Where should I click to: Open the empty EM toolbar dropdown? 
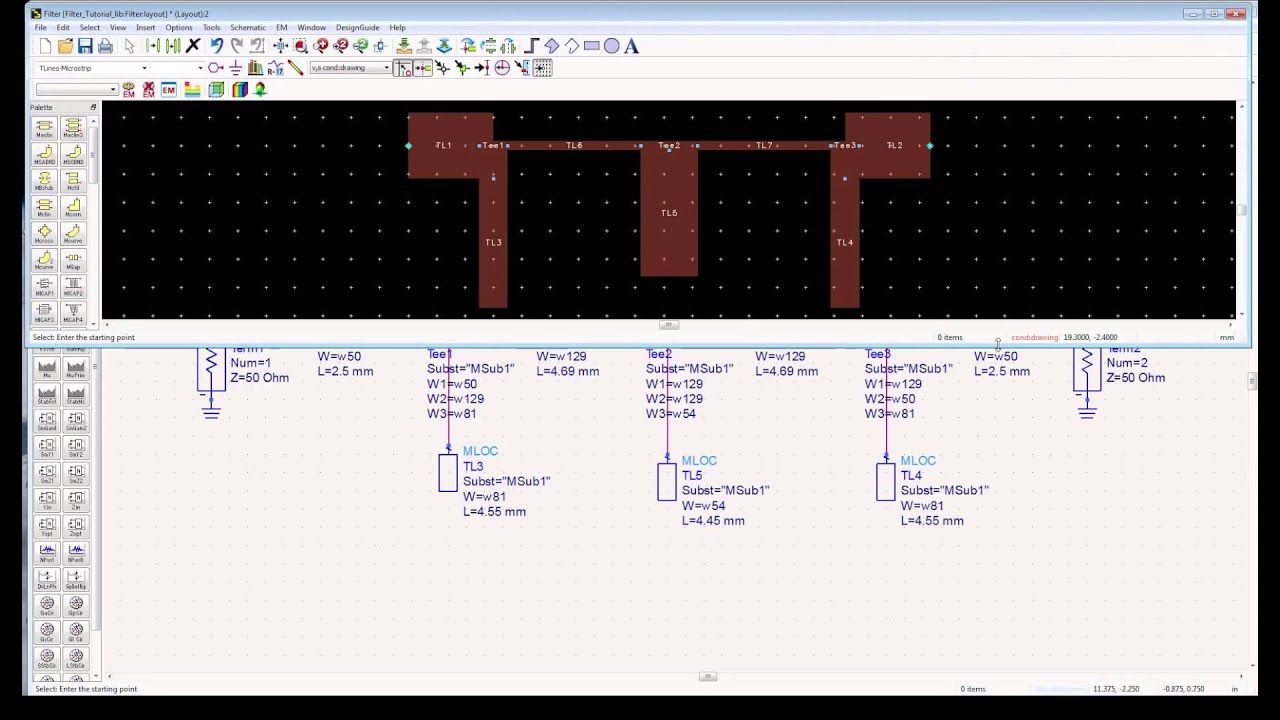[77, 90]
